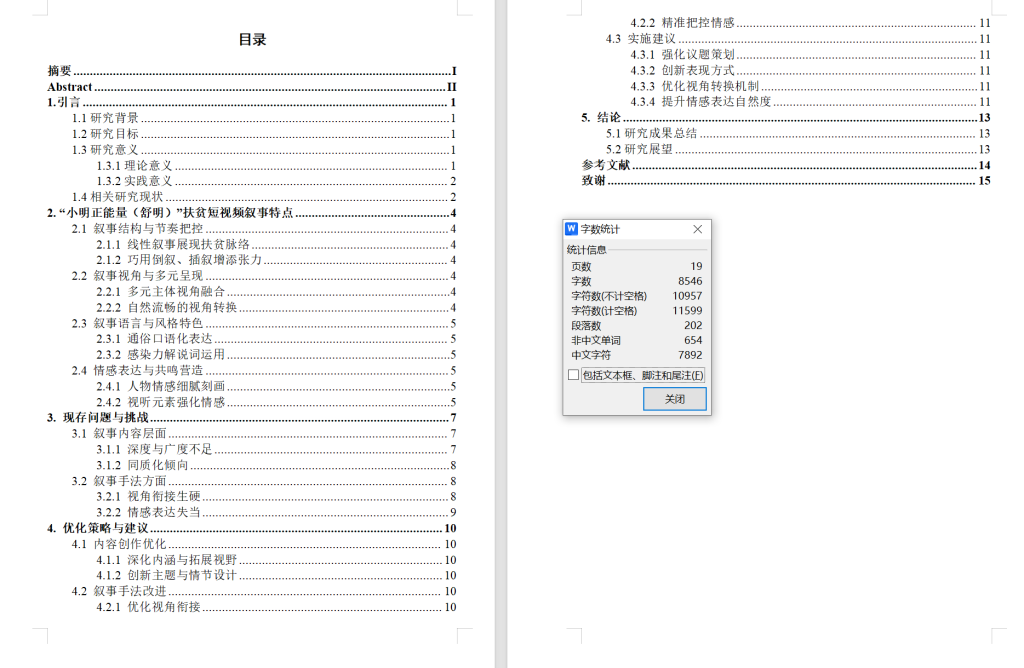Jump to the 摘要 entry in contents
The image size is (1024, 668).
tap(60, 71)
